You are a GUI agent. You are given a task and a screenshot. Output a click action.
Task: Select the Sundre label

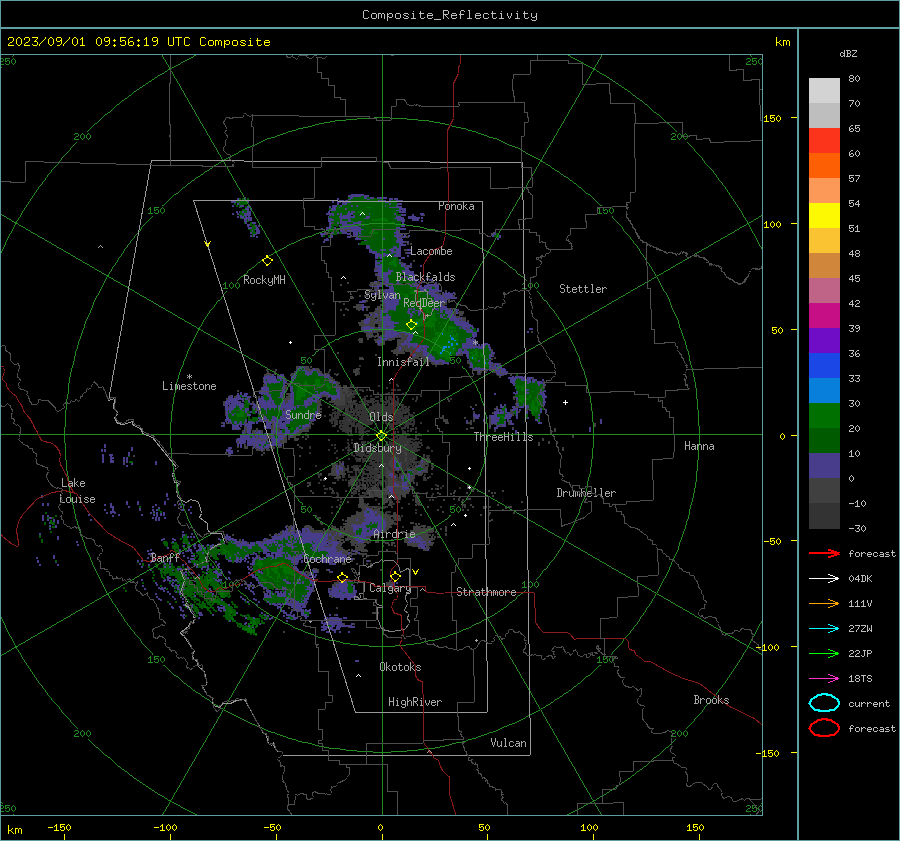click(303, 414)
